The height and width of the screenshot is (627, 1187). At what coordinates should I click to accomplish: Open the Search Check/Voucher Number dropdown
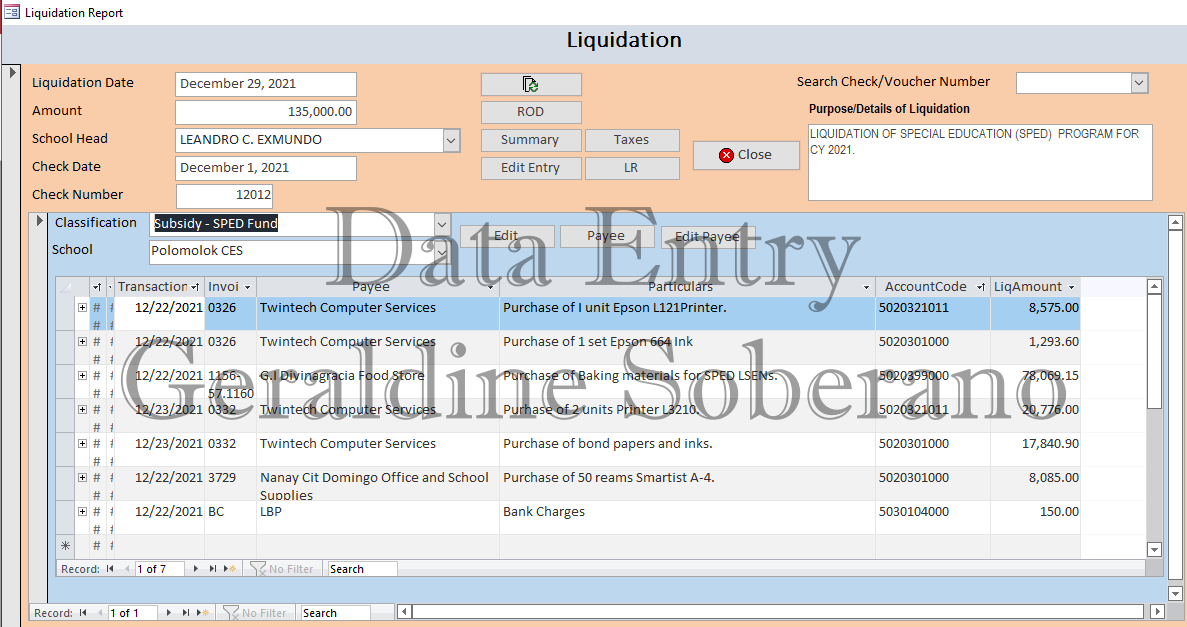(x=1139, y=83)
